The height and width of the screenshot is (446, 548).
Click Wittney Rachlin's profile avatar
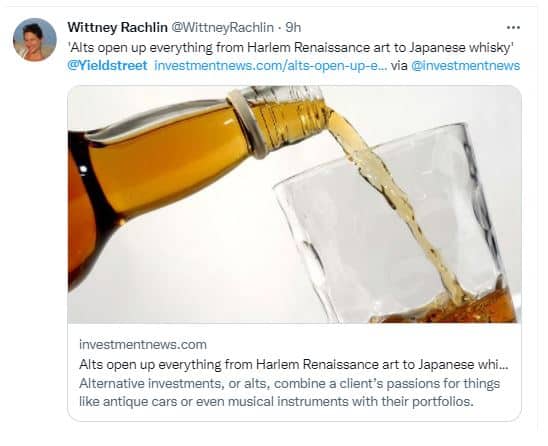pyautogui.click(x=35, y=39)
